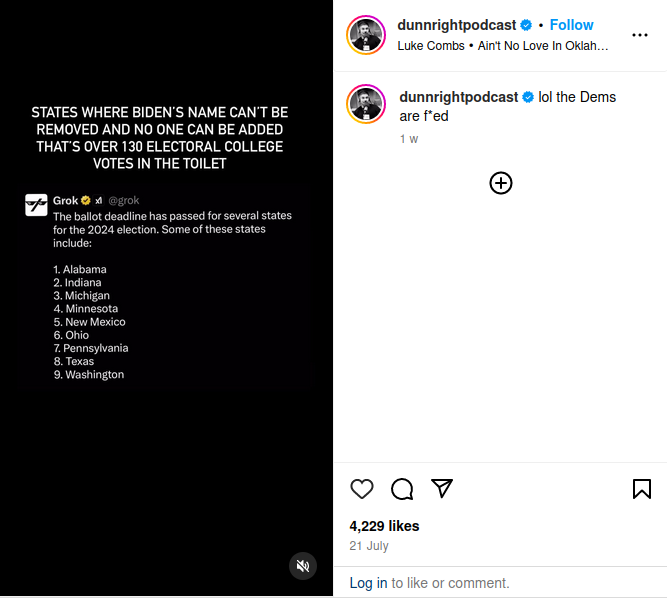Open comments via speech bubble icon
Viewport: 667px width, 599px height.
point(402,489)
